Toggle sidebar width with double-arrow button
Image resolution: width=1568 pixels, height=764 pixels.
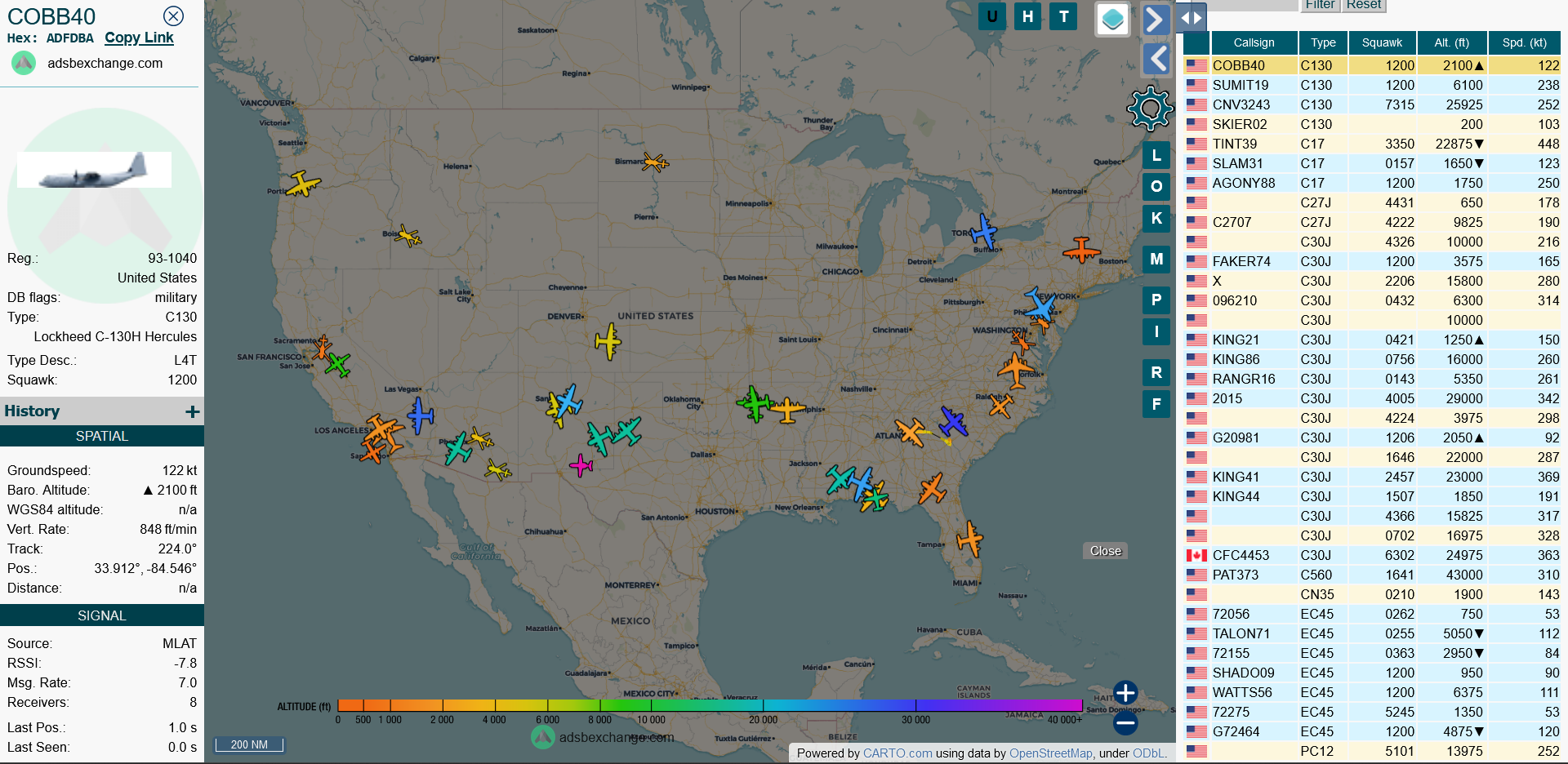[1192, 17]
